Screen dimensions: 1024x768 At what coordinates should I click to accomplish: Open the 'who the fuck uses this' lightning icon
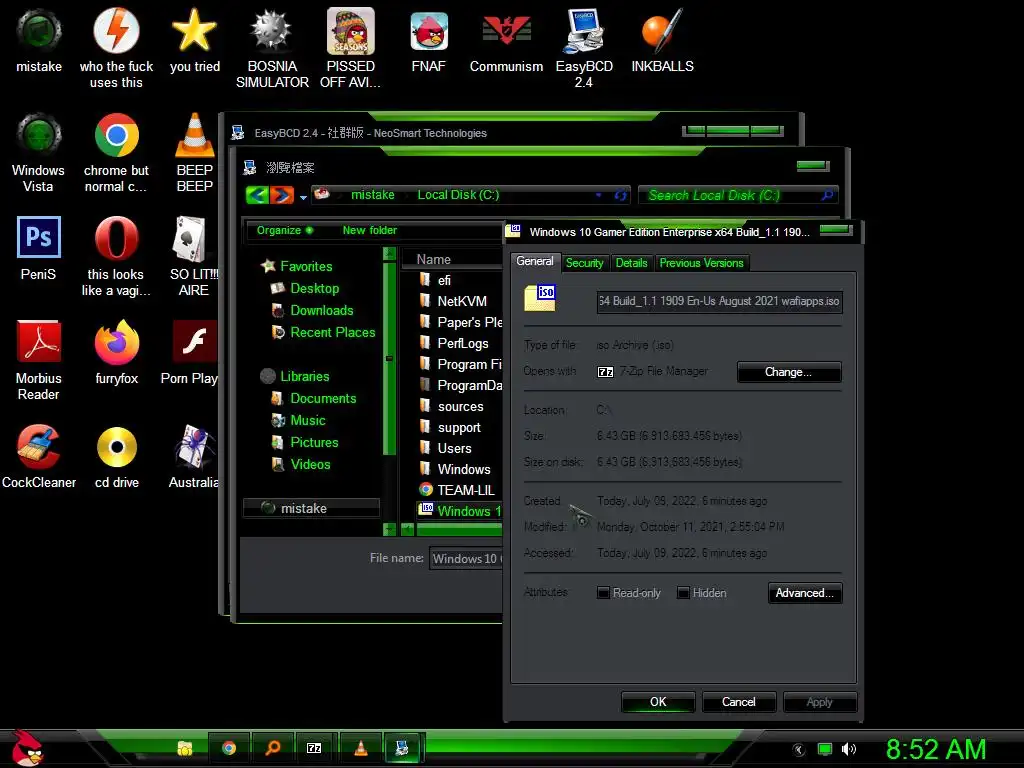(x=116, y=47)
